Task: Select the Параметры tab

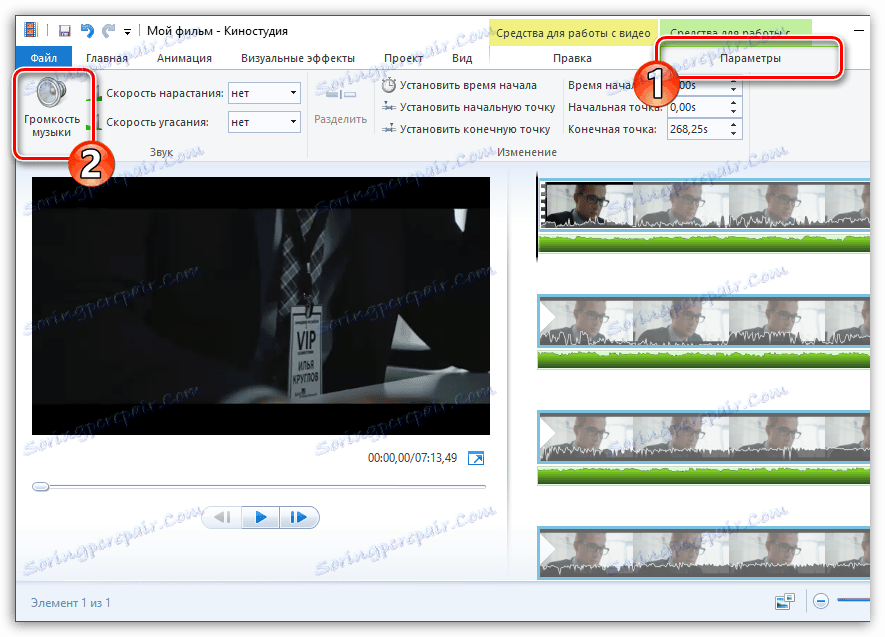Action: pyautogui.click(x=750, y=58)
